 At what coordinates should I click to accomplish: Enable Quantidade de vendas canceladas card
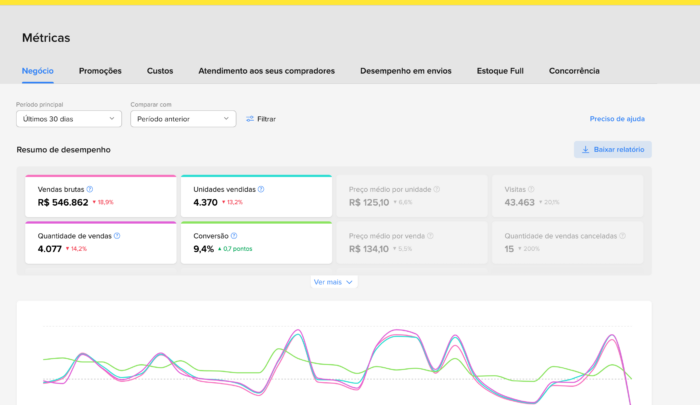coord(567,242)
